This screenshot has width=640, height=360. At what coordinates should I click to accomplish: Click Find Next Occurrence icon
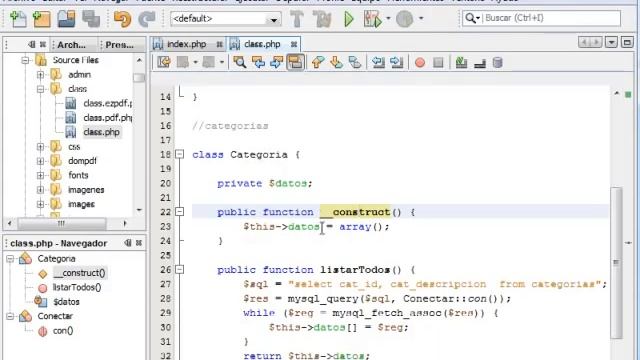(x=277, y=62)
